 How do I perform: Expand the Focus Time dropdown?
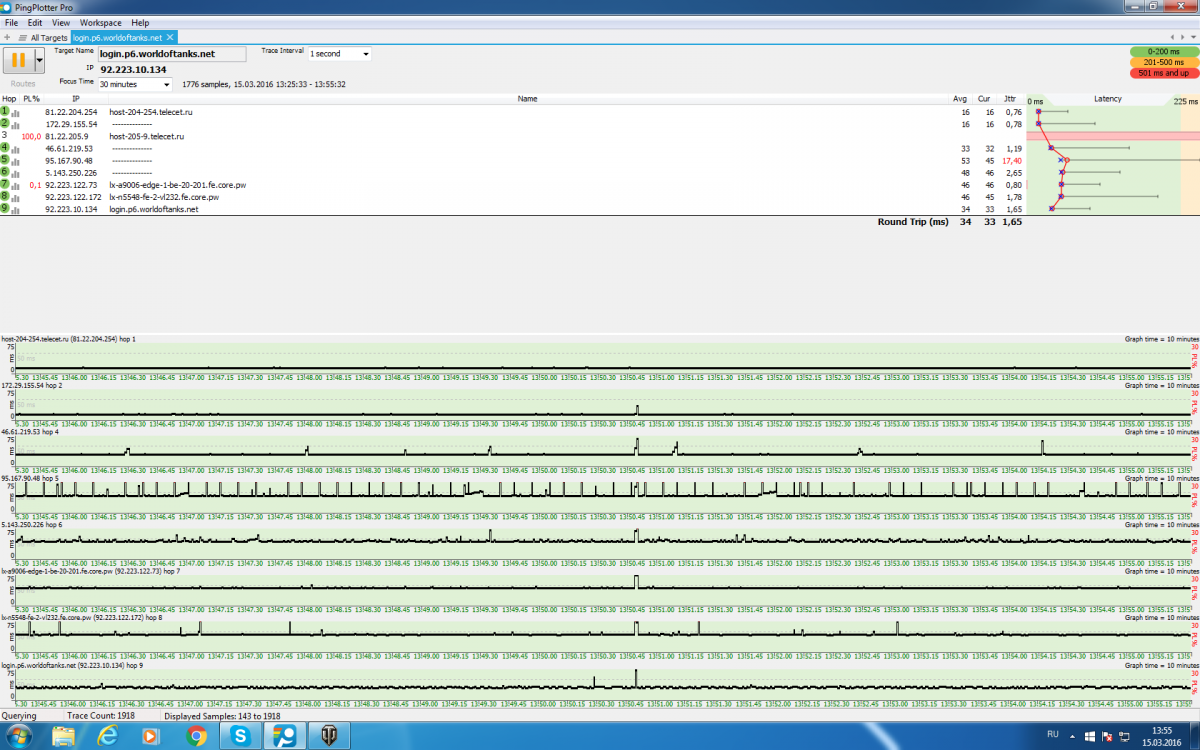tap(165, 84)
